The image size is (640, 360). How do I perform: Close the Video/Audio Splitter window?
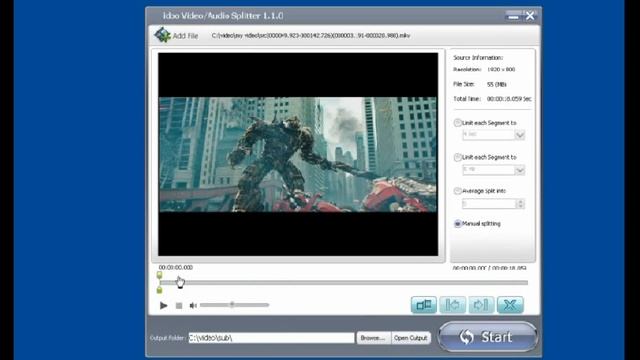pos(530,16)
